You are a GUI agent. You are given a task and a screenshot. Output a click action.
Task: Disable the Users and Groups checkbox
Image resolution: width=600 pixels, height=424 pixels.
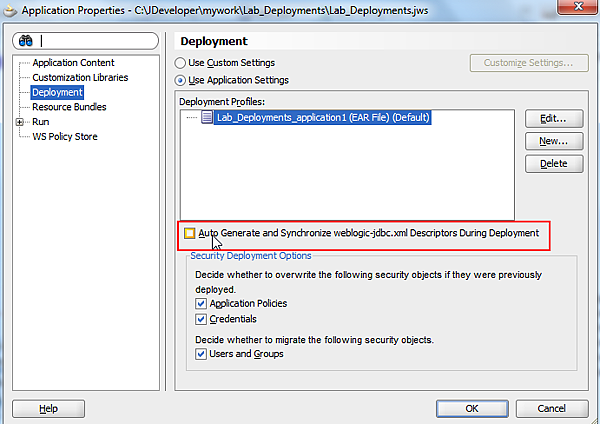tap(202, 354)
